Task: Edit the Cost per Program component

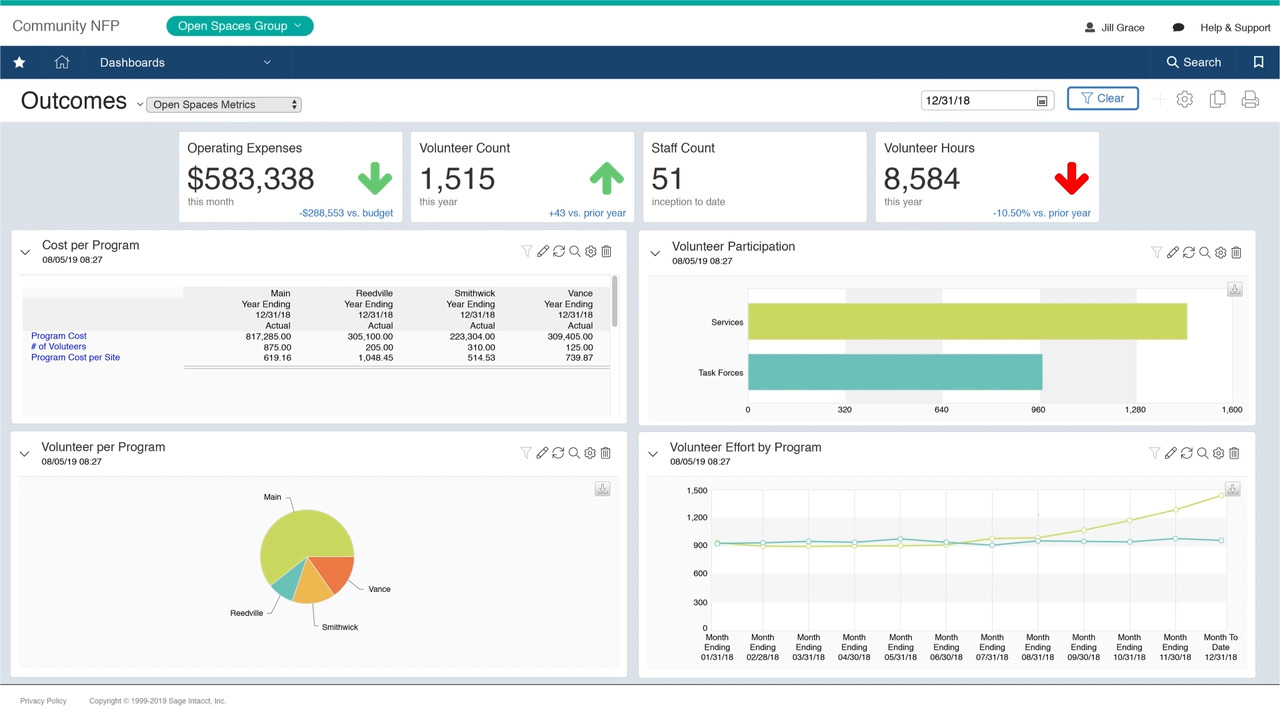Action: coord(543,252)
